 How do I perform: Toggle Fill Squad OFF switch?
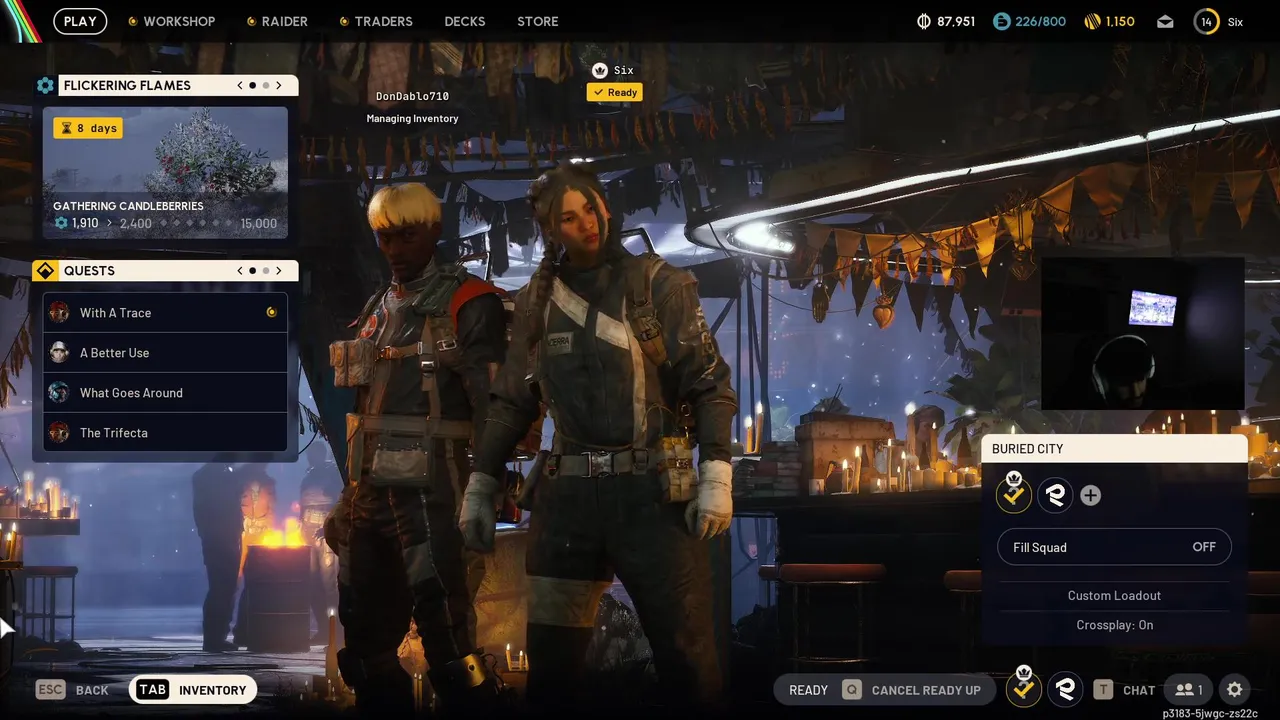coord(1114,547)
